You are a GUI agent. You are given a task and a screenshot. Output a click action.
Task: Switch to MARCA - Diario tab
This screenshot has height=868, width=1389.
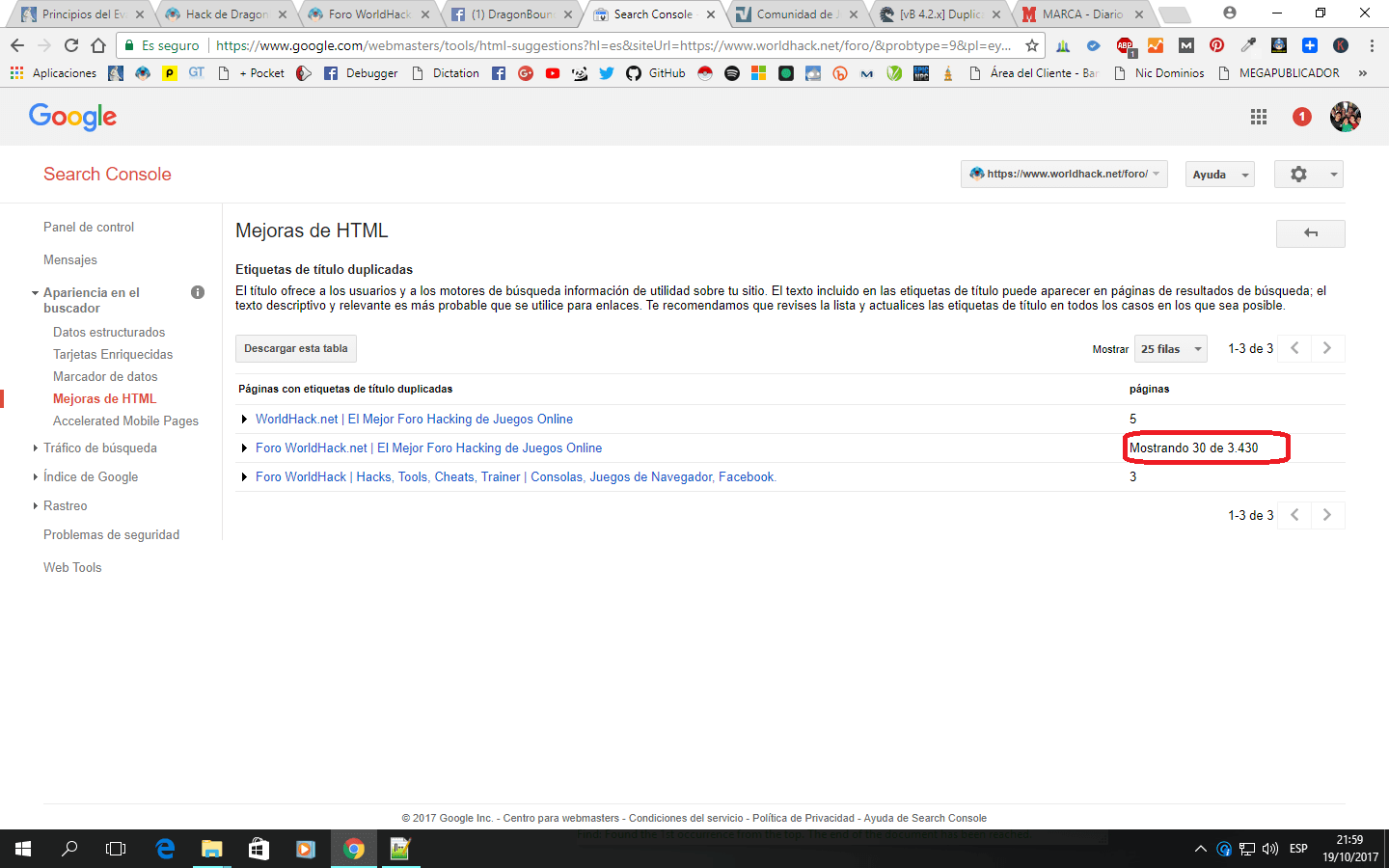click(1083, 14)
